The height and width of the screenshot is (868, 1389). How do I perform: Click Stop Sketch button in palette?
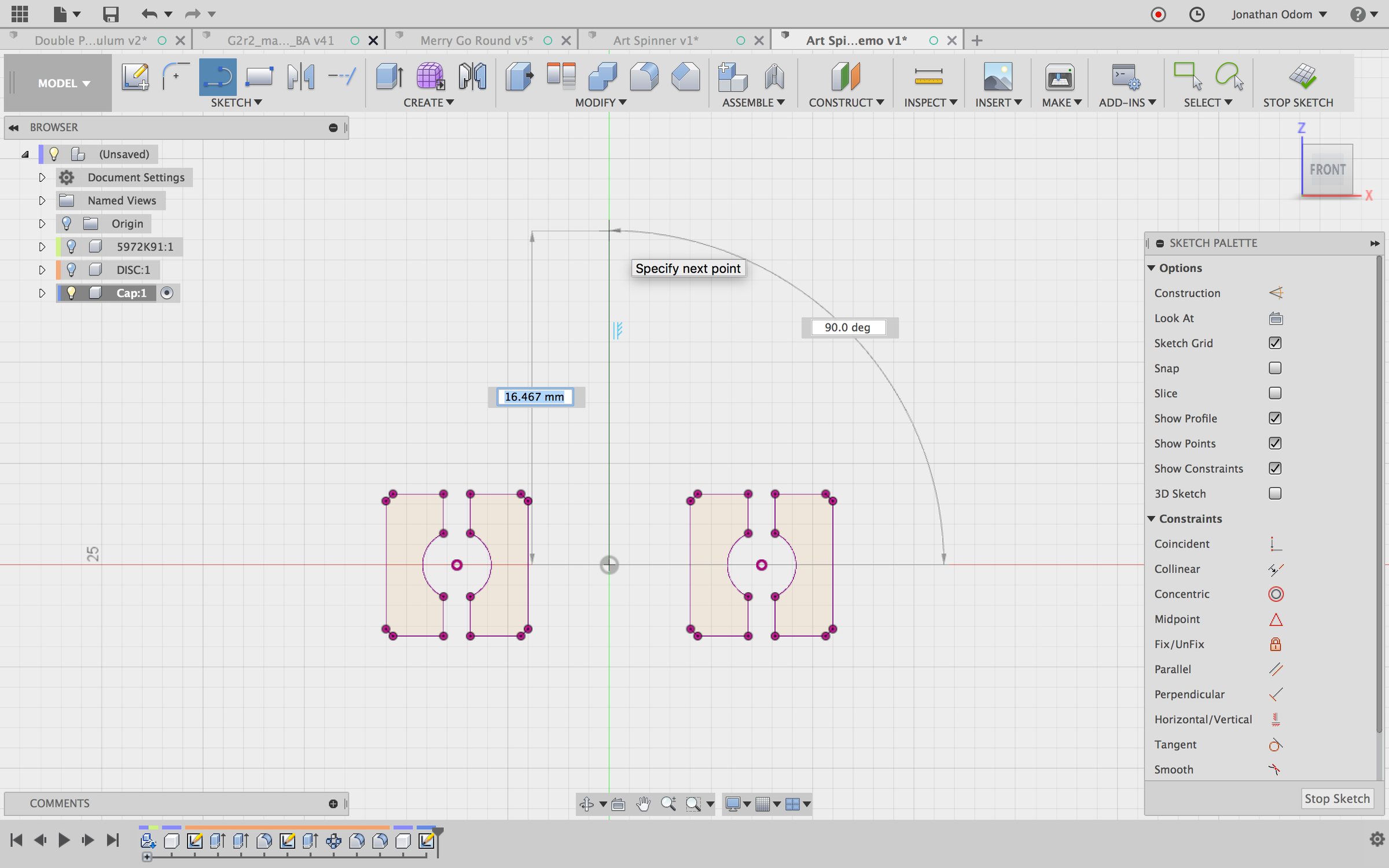pos(1336,799)
